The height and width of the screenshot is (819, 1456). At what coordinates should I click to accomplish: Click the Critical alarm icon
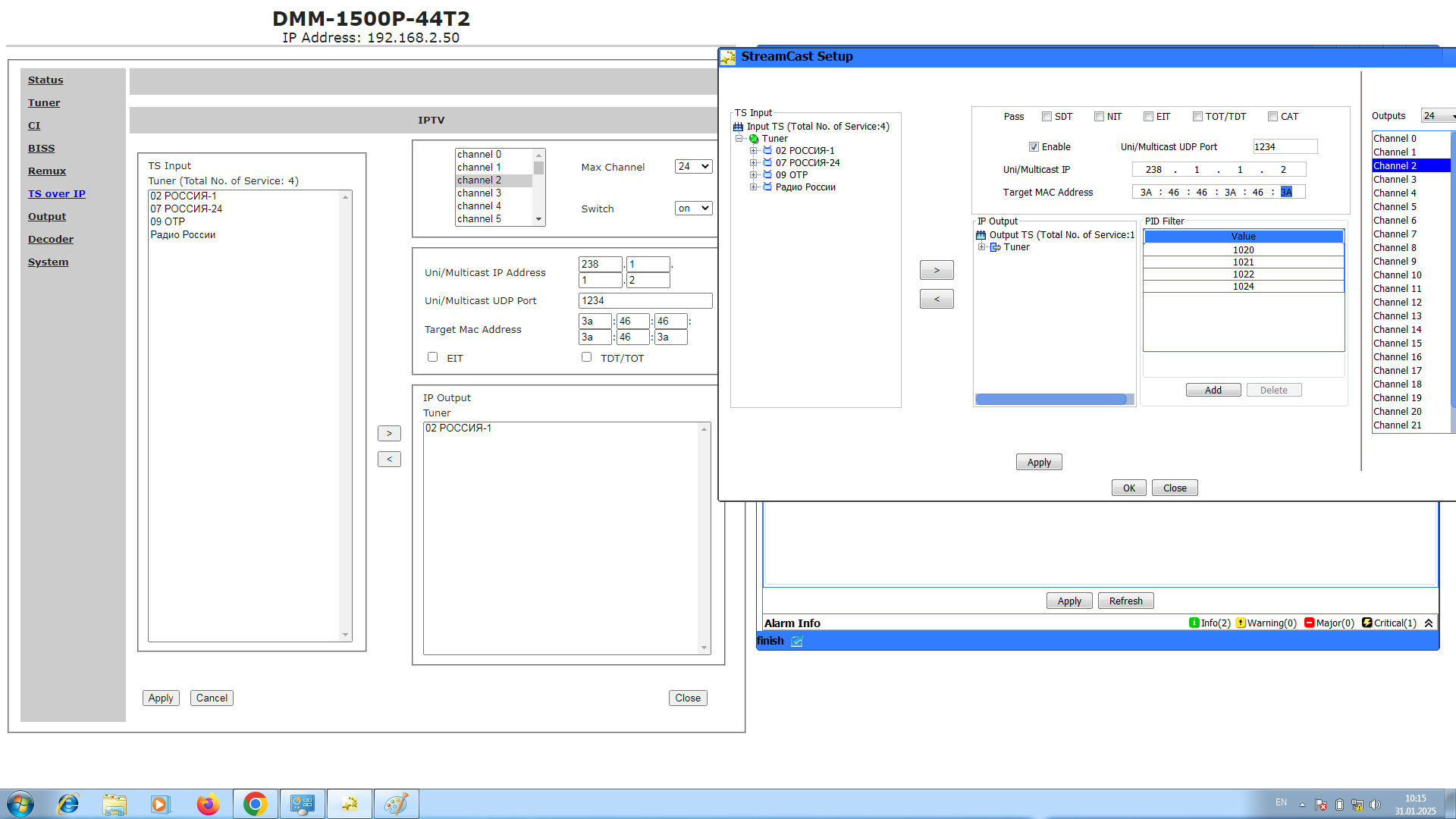(1367, 623)
